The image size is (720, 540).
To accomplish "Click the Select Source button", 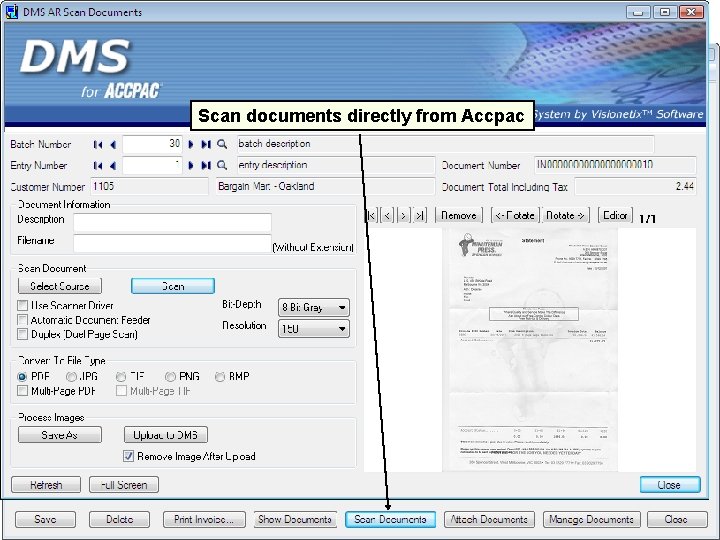I will [60, 286].
